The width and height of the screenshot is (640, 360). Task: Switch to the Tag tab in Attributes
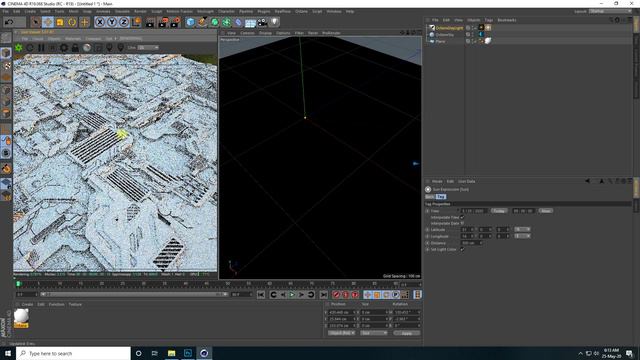click(440, 197)
